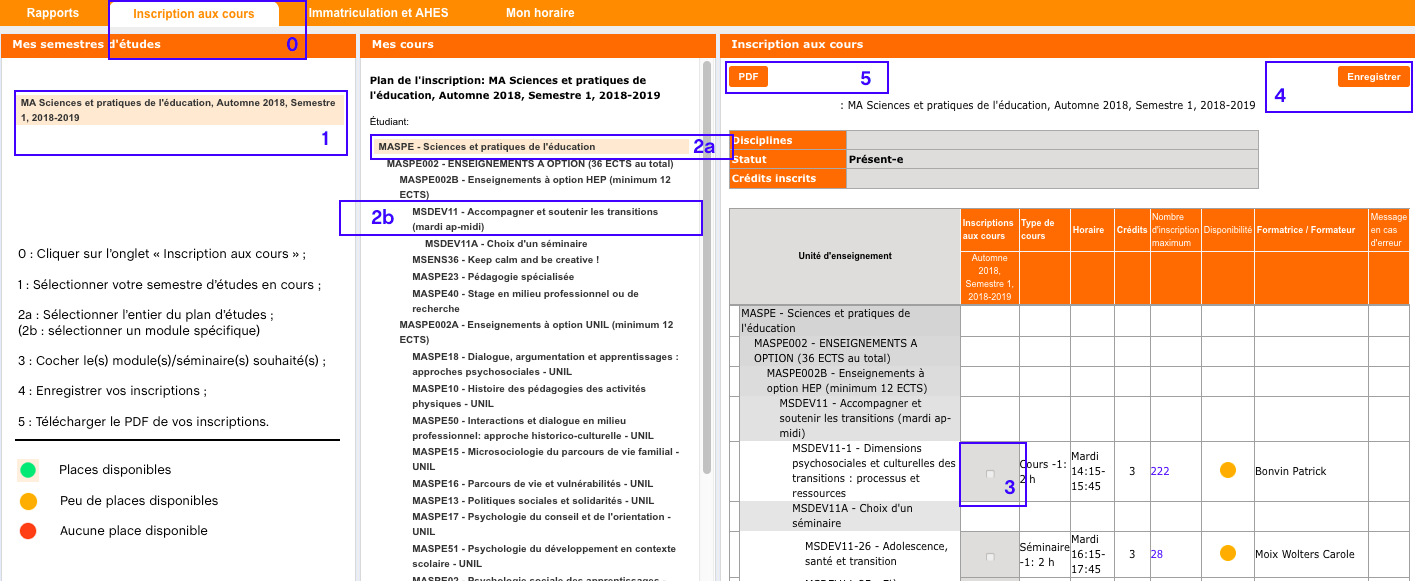The height and width of the screenshot is (581, 1415).
Task: Open the Rapports tab
Action: click(52, 13)
